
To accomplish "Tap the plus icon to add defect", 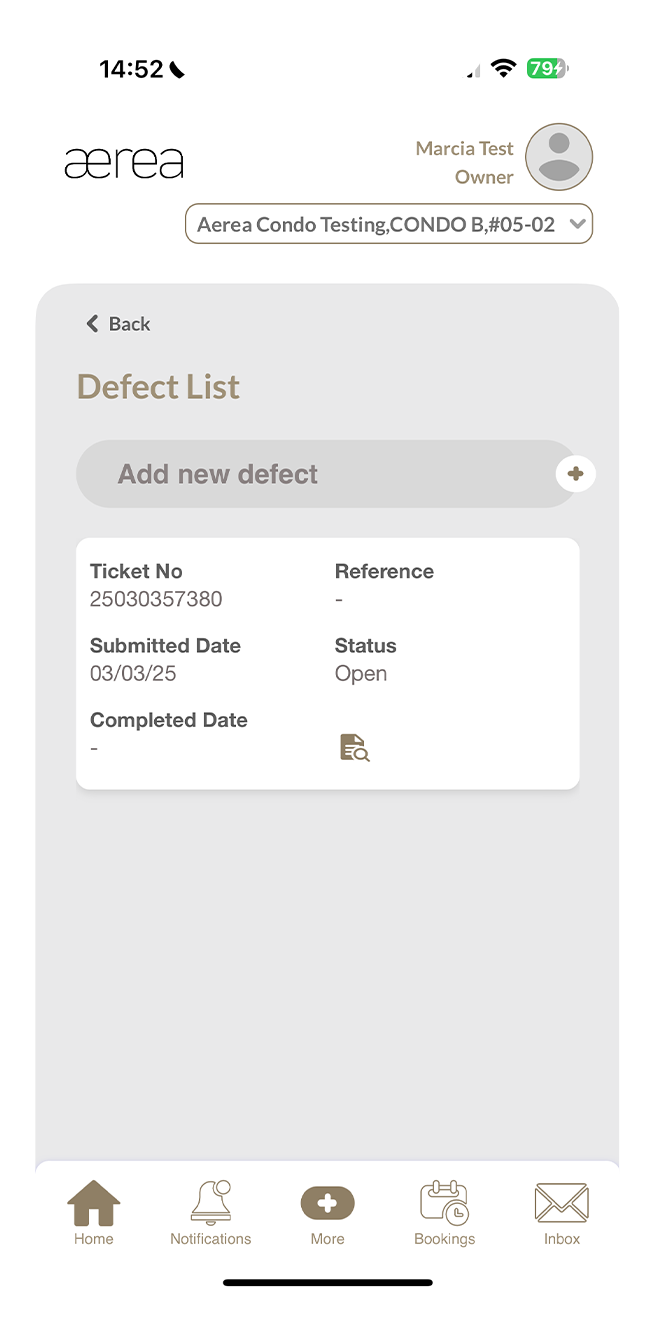I will [575, 474].
